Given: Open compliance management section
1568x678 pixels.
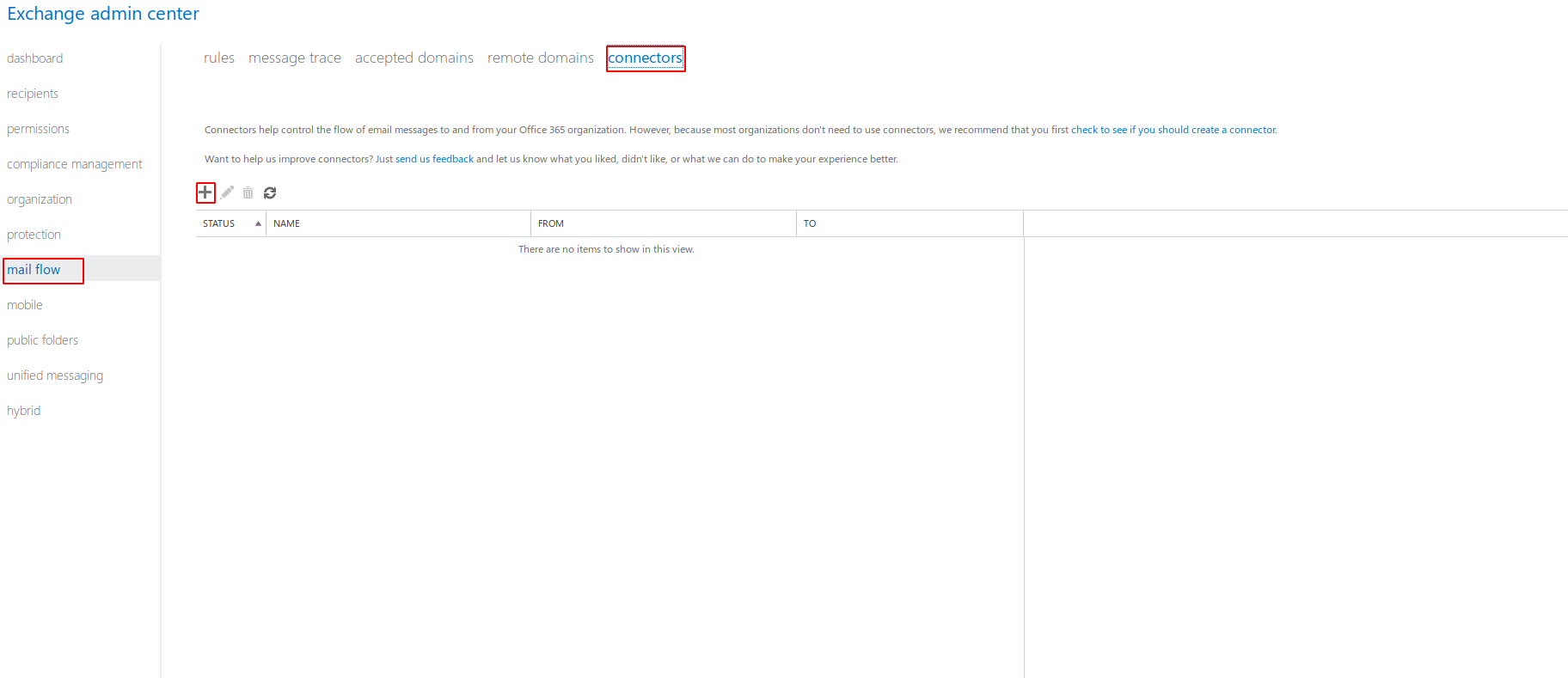Looking at the screenshot, I should (75, 164).
